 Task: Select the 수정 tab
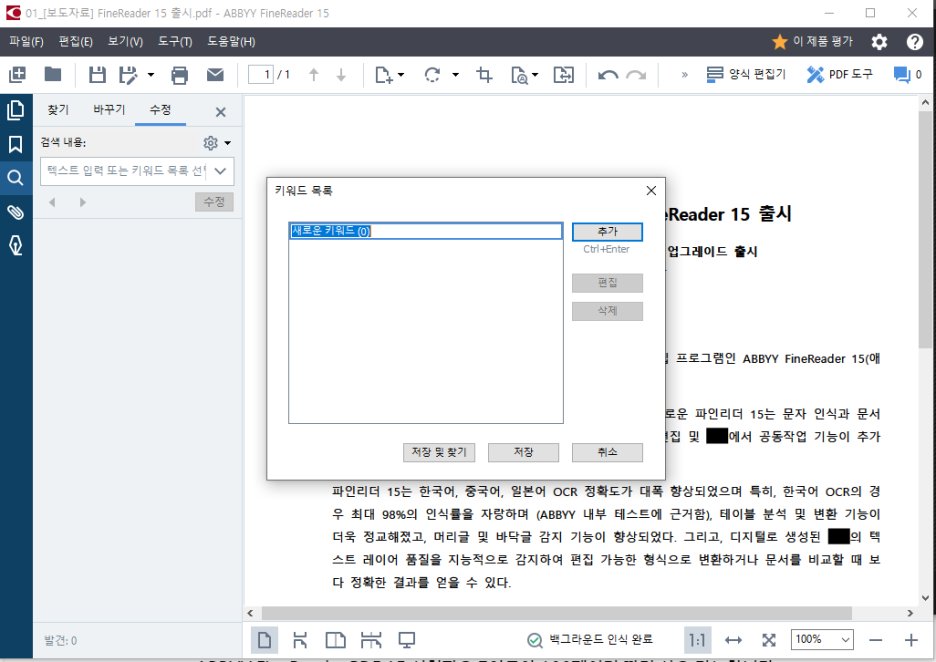tap(160, 110)
